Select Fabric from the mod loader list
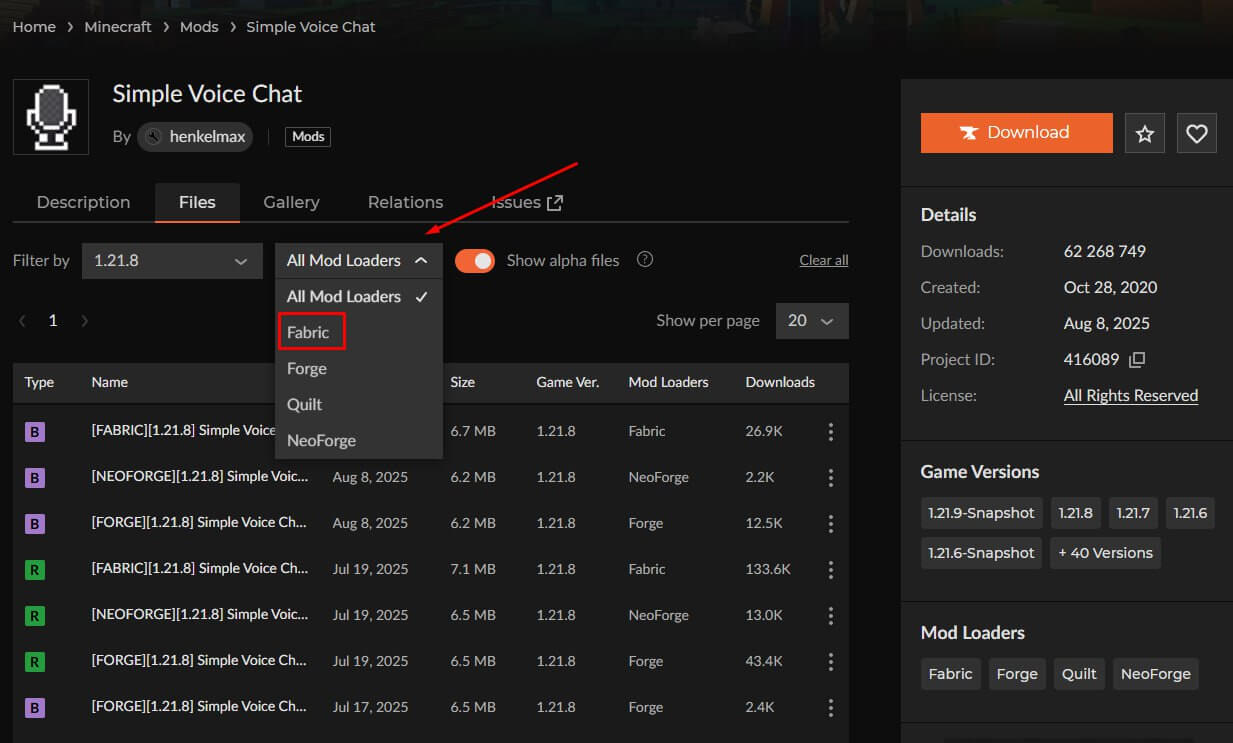The height and width of the screenshot is (743, 1233). pyautogui.click(x=310, y=331)
